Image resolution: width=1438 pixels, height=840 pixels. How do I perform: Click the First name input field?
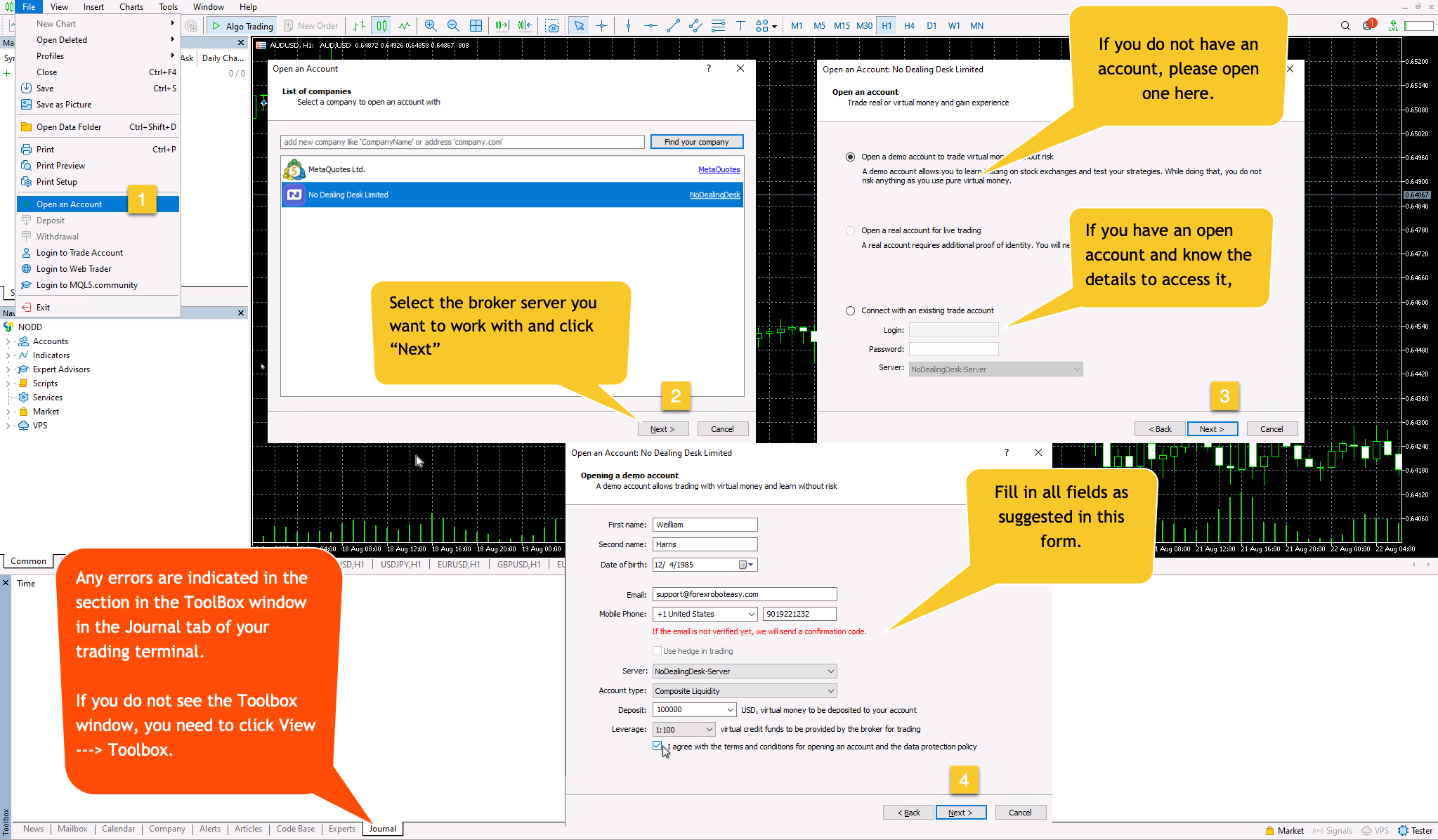(705, 525)
